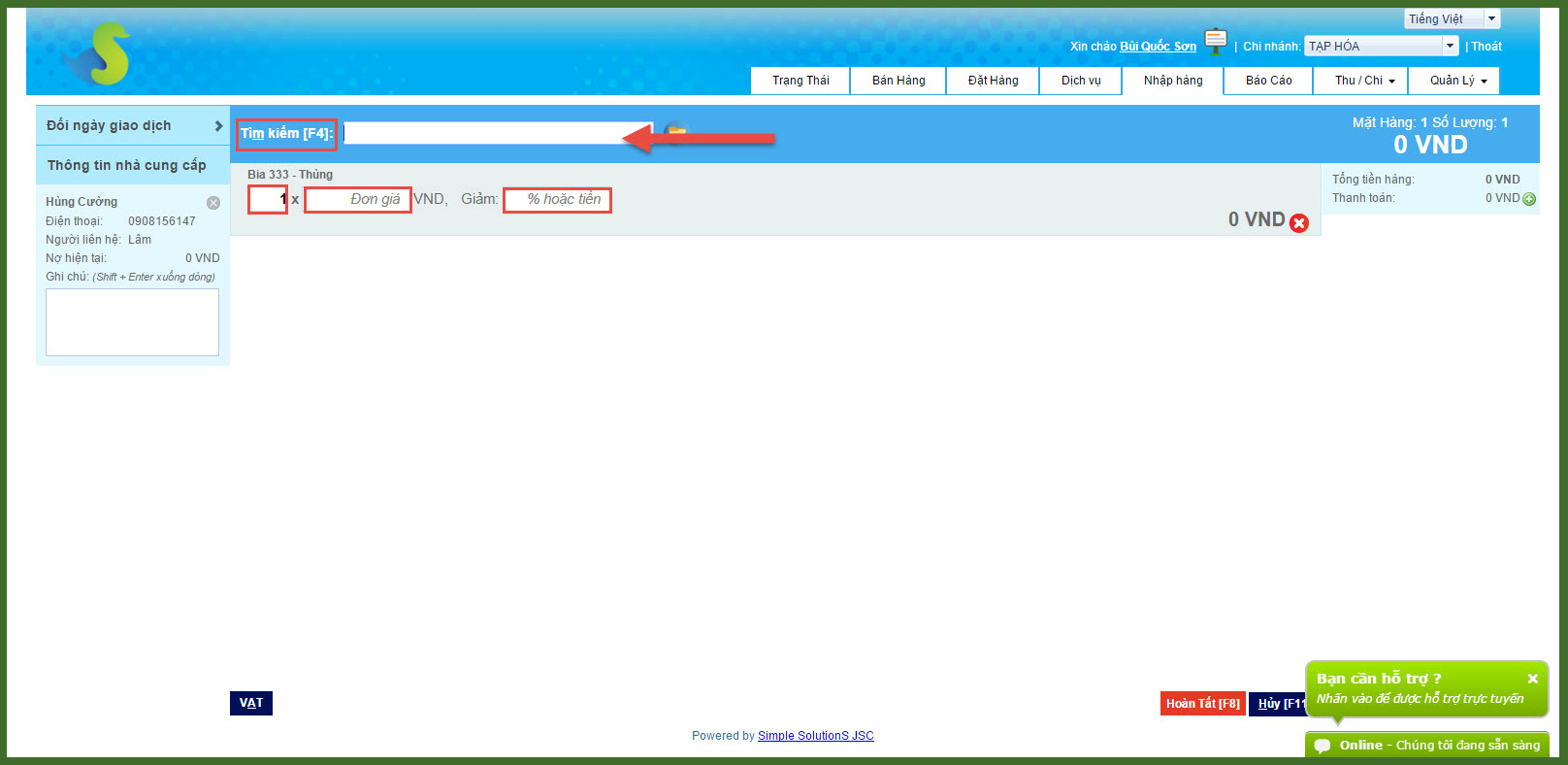1568x765 pixels.
Task: Expand Đổi ngày giao dịch arrow
Action: click(x=218, y=126)
